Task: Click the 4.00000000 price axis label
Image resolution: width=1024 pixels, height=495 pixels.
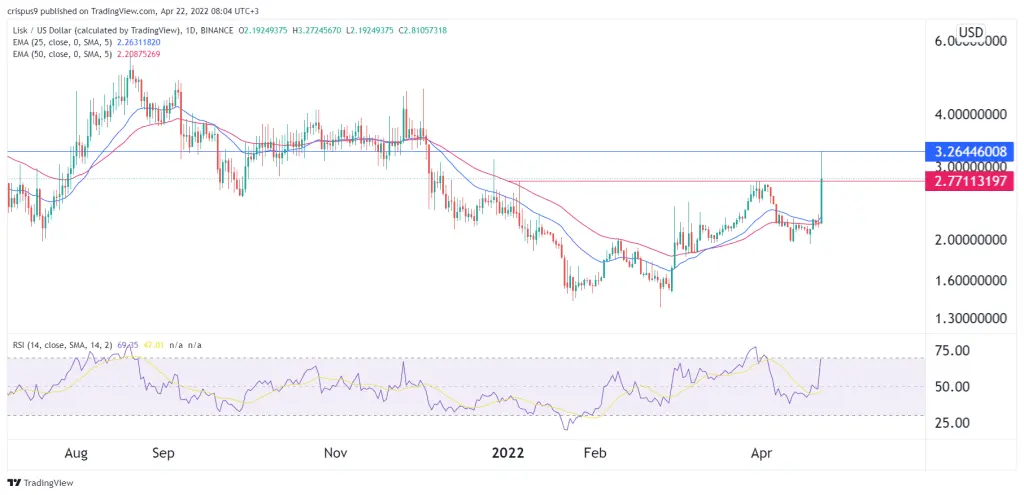Action: (969, 114)
